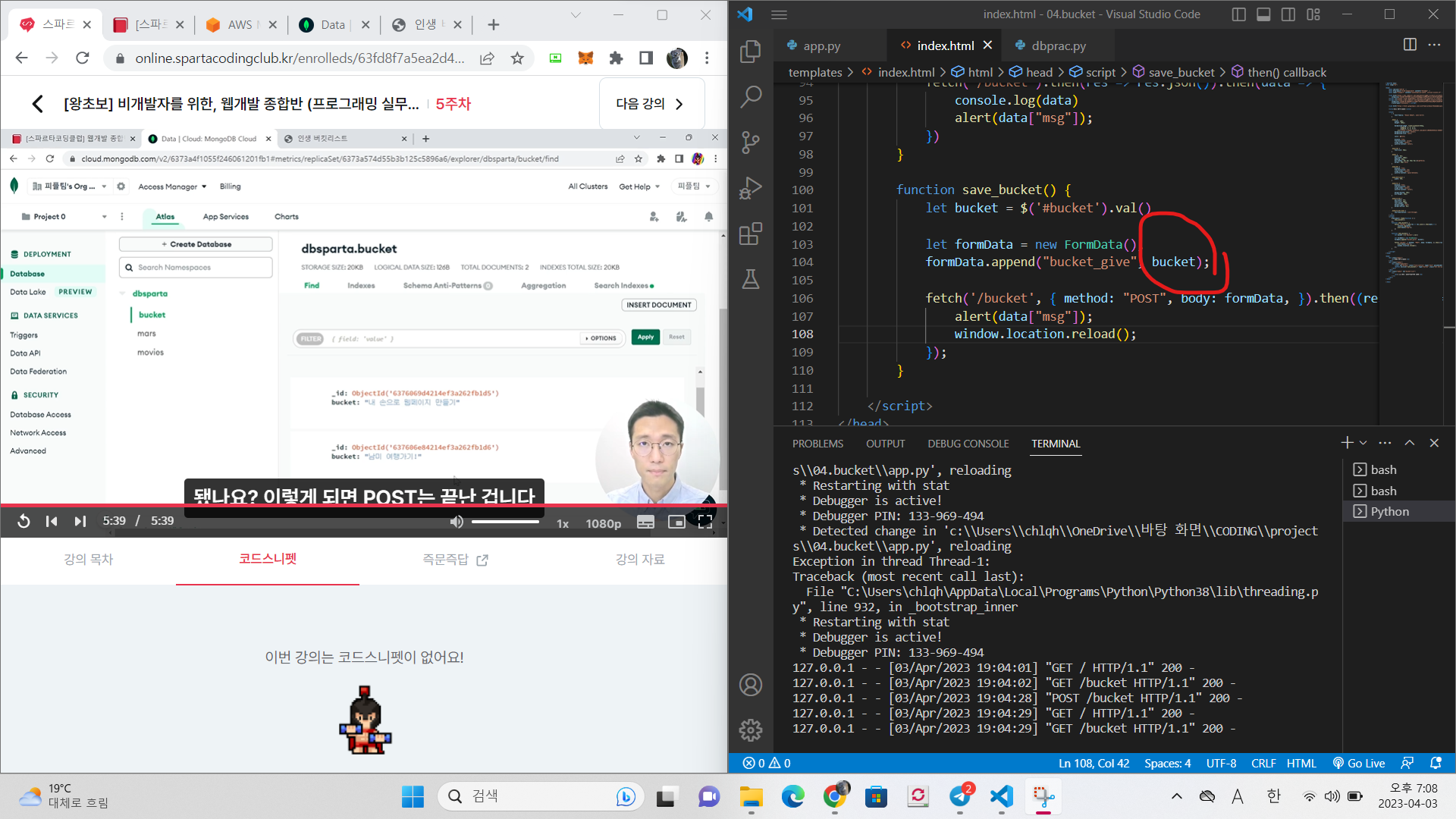1456x819 pixels.
Task: Open terminal panel views and more actions
Action: 1385,443
